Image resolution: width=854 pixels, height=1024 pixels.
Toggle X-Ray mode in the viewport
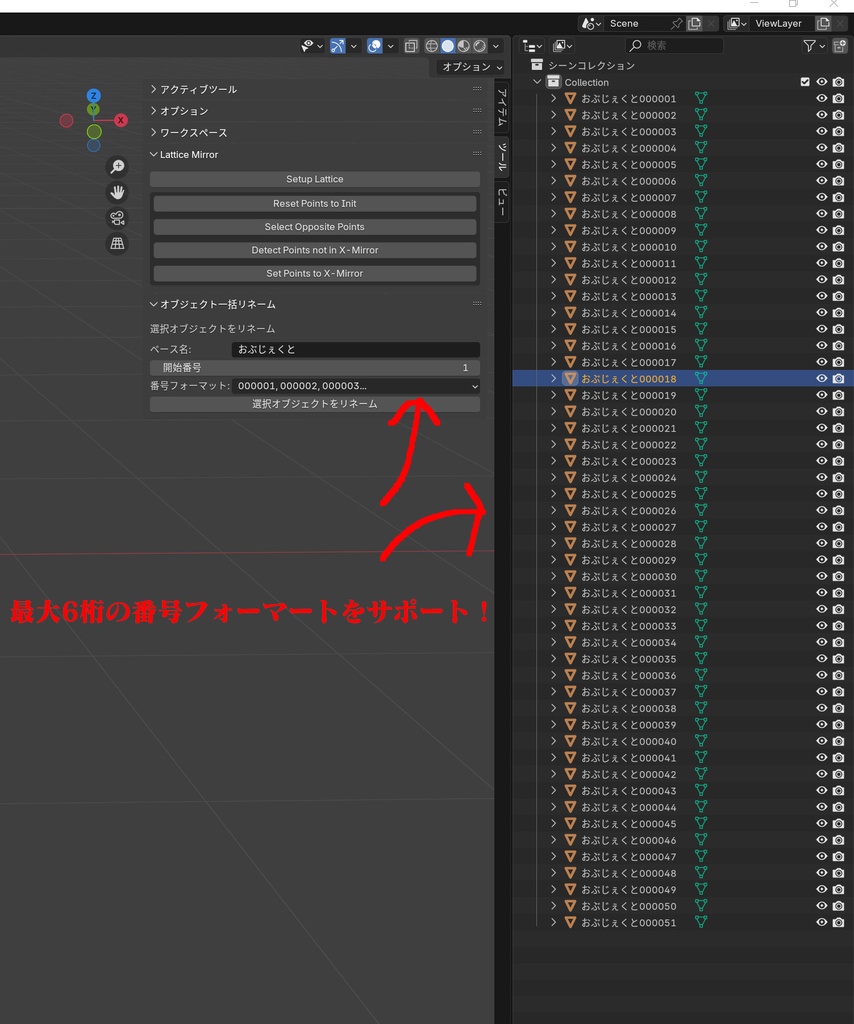[411, 46]
